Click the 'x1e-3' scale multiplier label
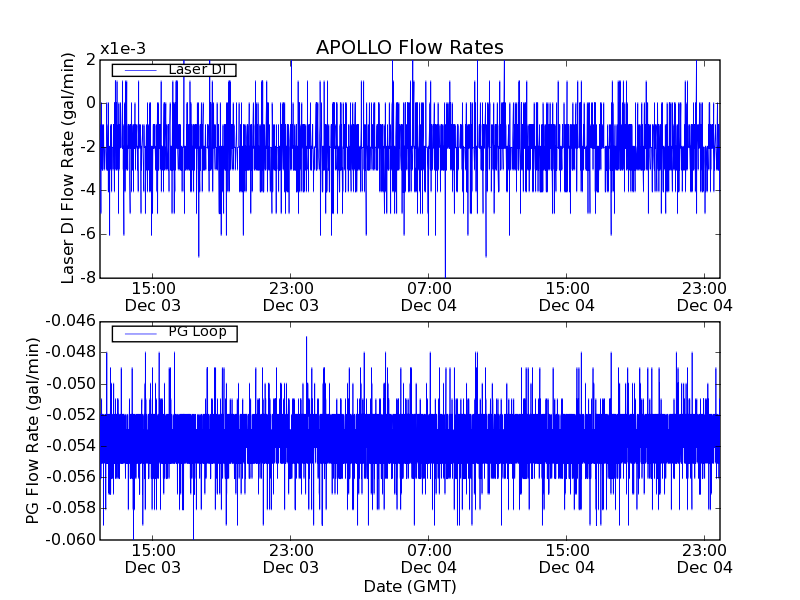The height and width of the screenshot is (600, 800). click(123, 49)
